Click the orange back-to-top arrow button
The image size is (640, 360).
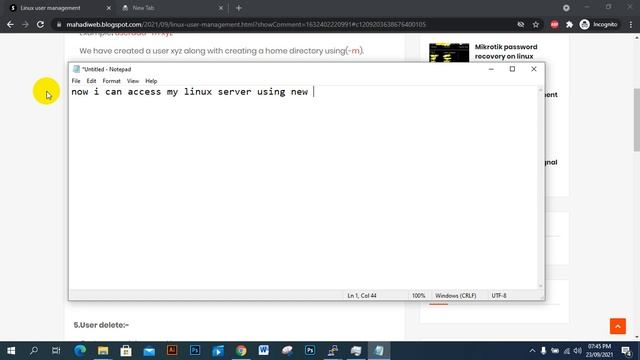click(x=618, y=327)
